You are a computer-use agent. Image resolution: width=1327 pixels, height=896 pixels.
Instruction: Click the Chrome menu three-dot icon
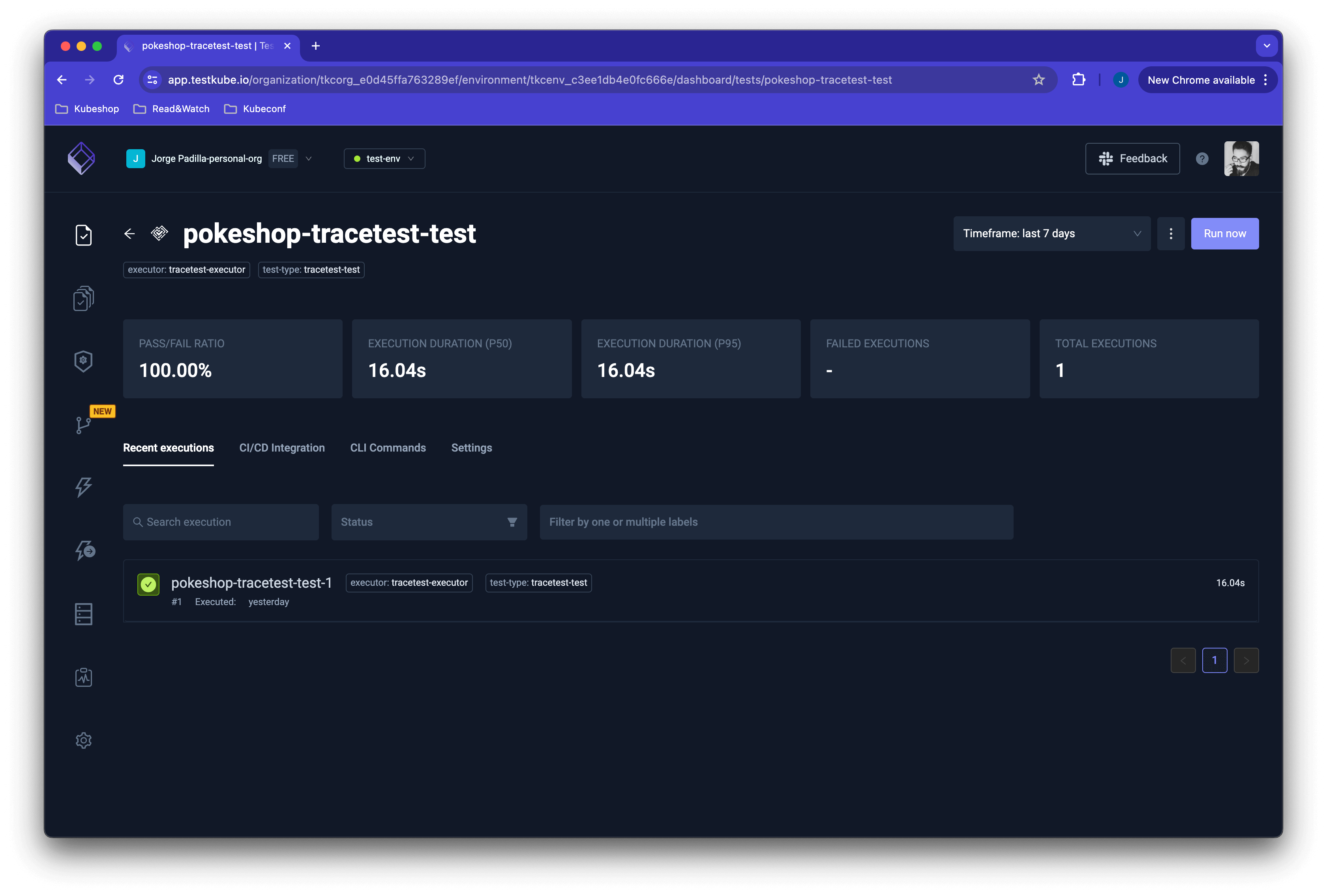click(1266, 80)
